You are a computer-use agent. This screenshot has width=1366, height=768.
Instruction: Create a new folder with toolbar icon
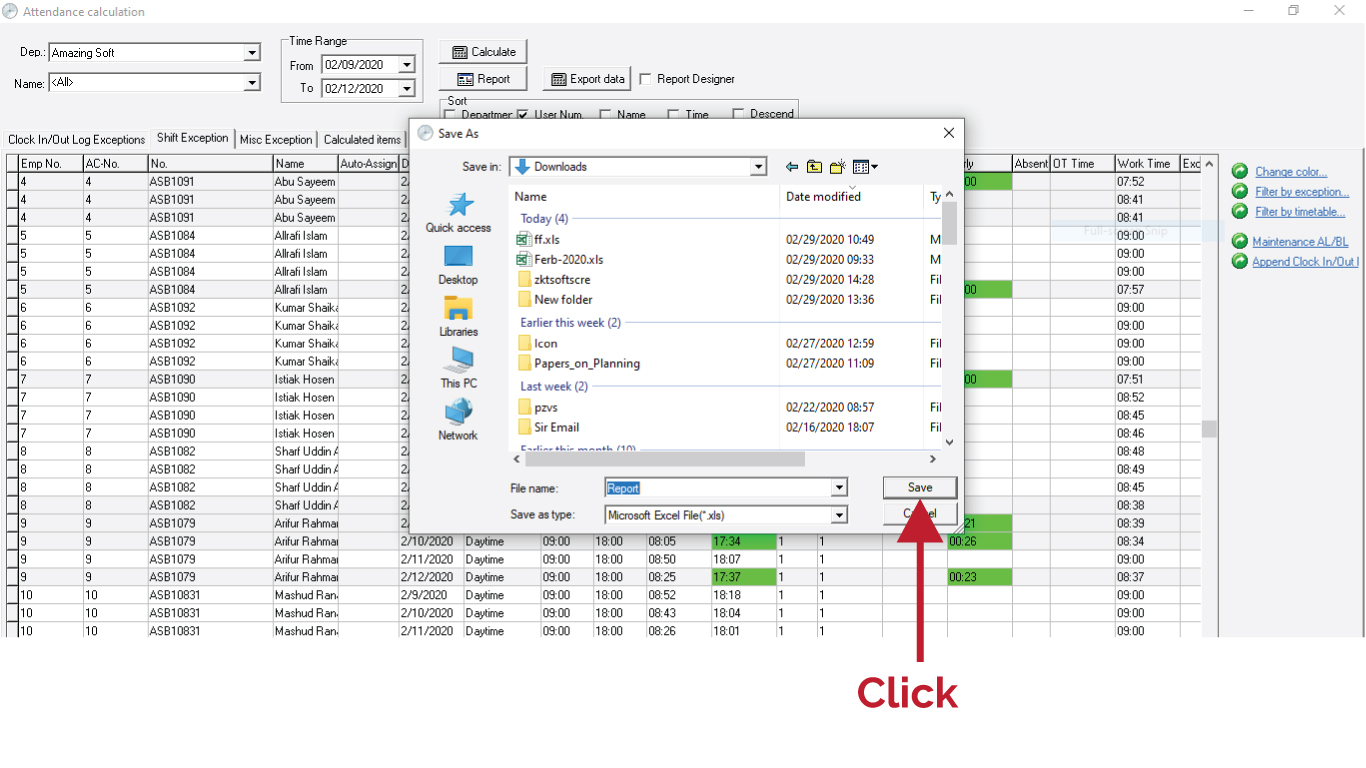click(838, 167)
